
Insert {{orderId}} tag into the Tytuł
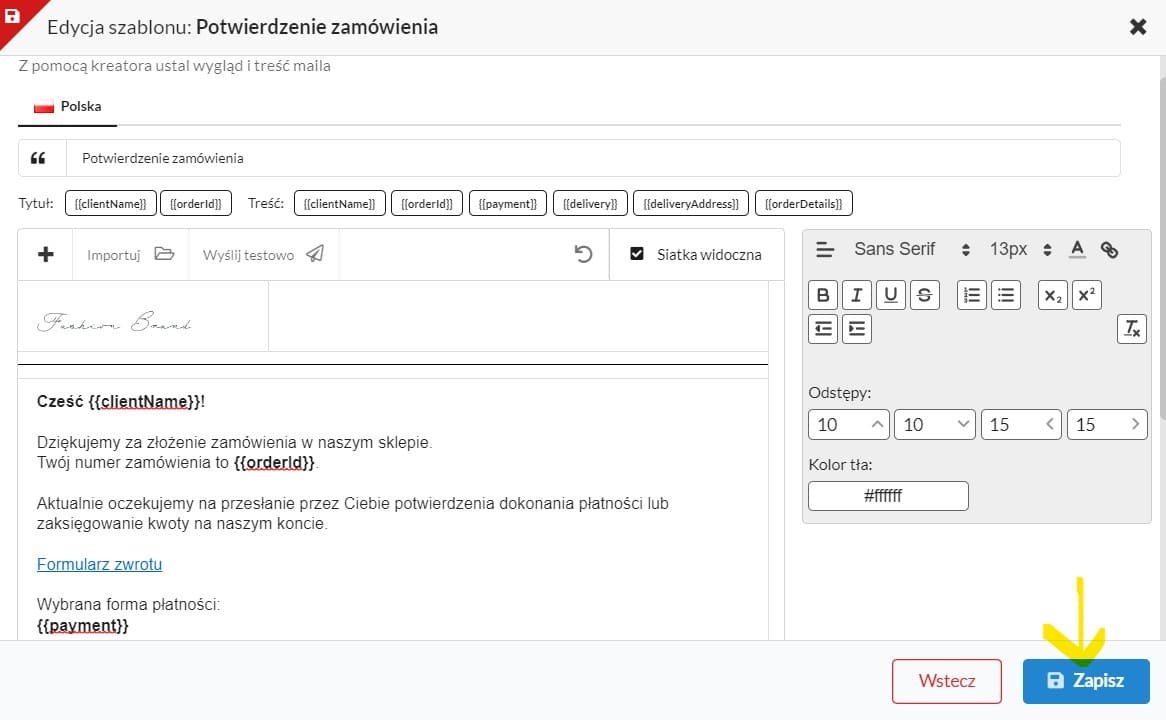click(196, 204)
